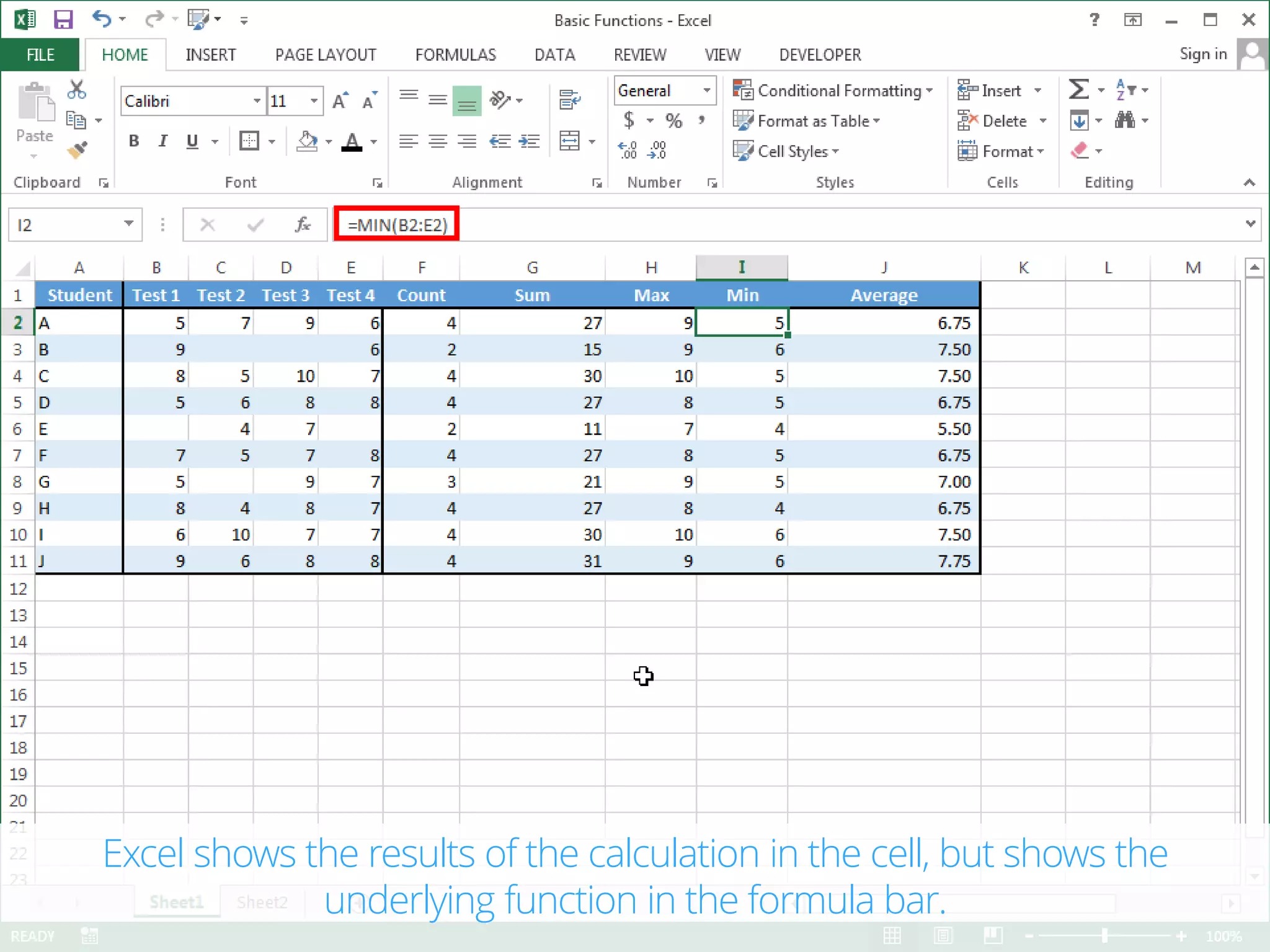Click the Orientation angled text icon
This screenshot has height=952, width=1270.
pos(500,99)
